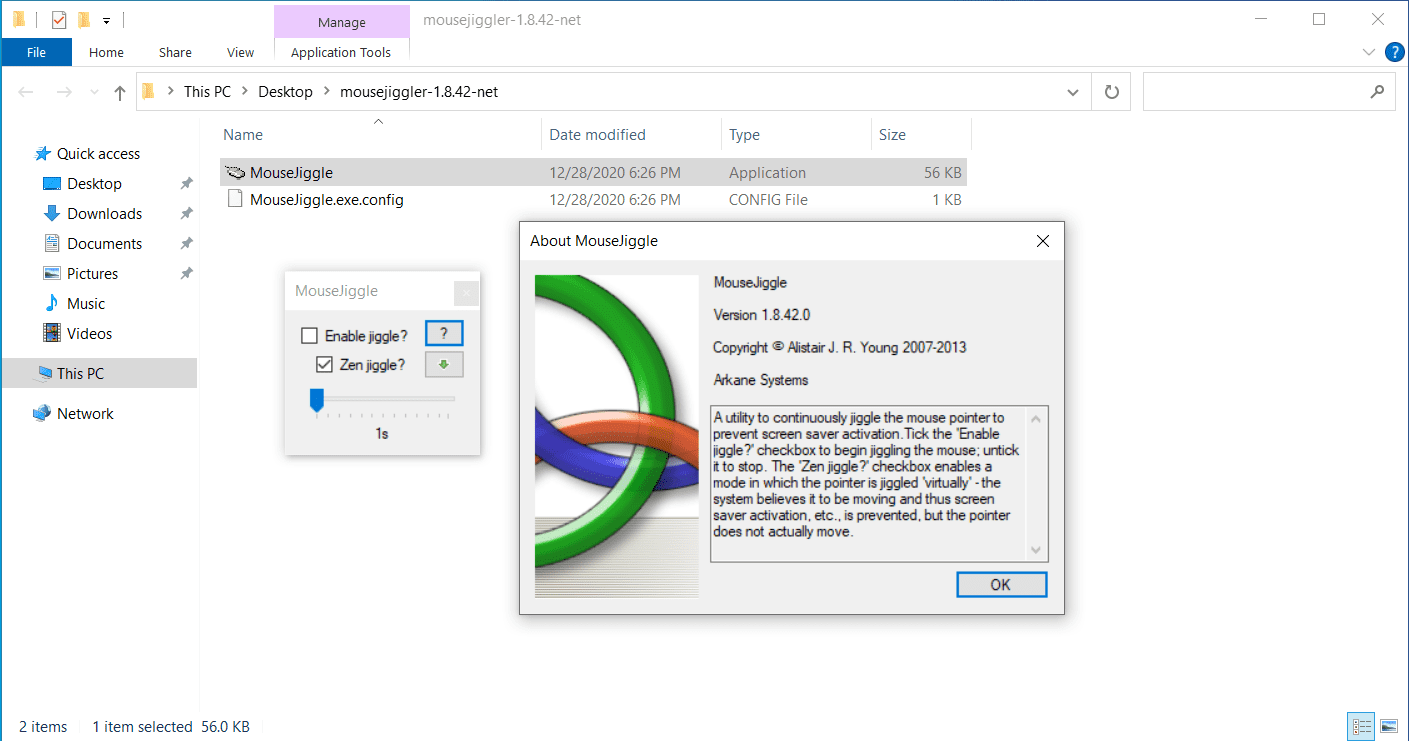The image size is (1409, 741).
Task: Open Videos in the navigation pane
Action: pyautogui.click(x=89, y=334)
